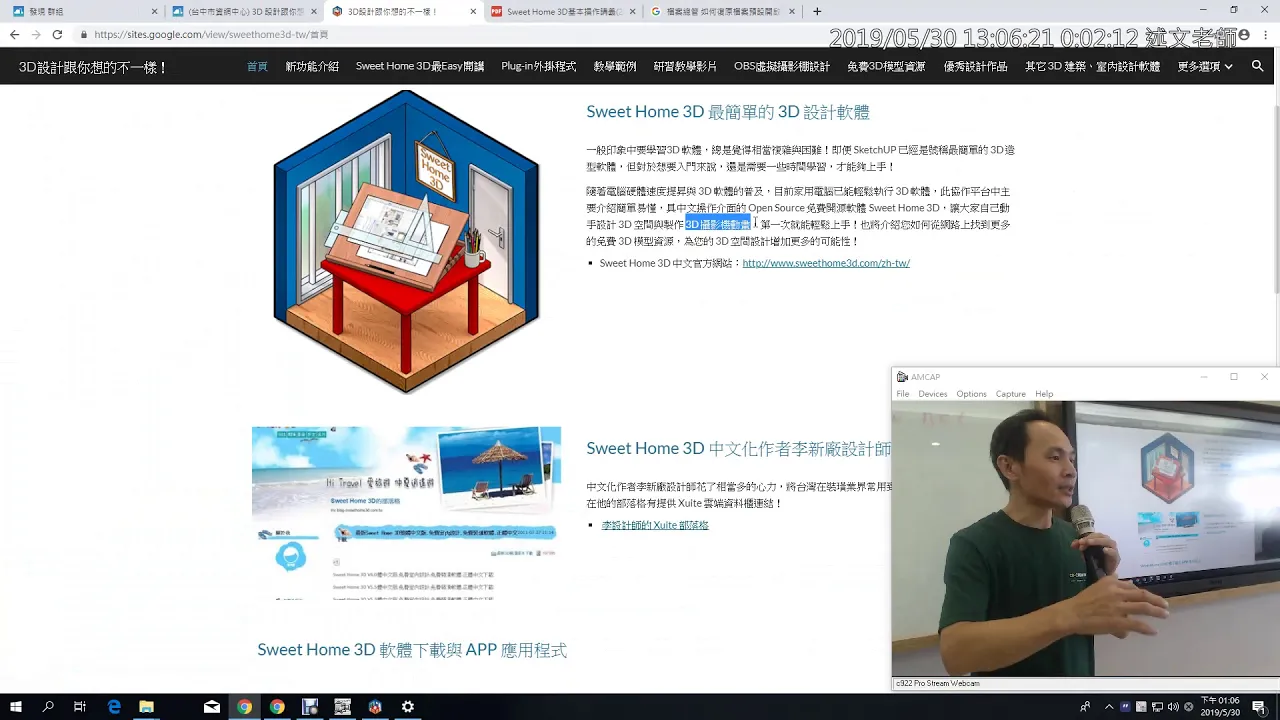Open Task View on the taskbar

click(x=80, y=707)
